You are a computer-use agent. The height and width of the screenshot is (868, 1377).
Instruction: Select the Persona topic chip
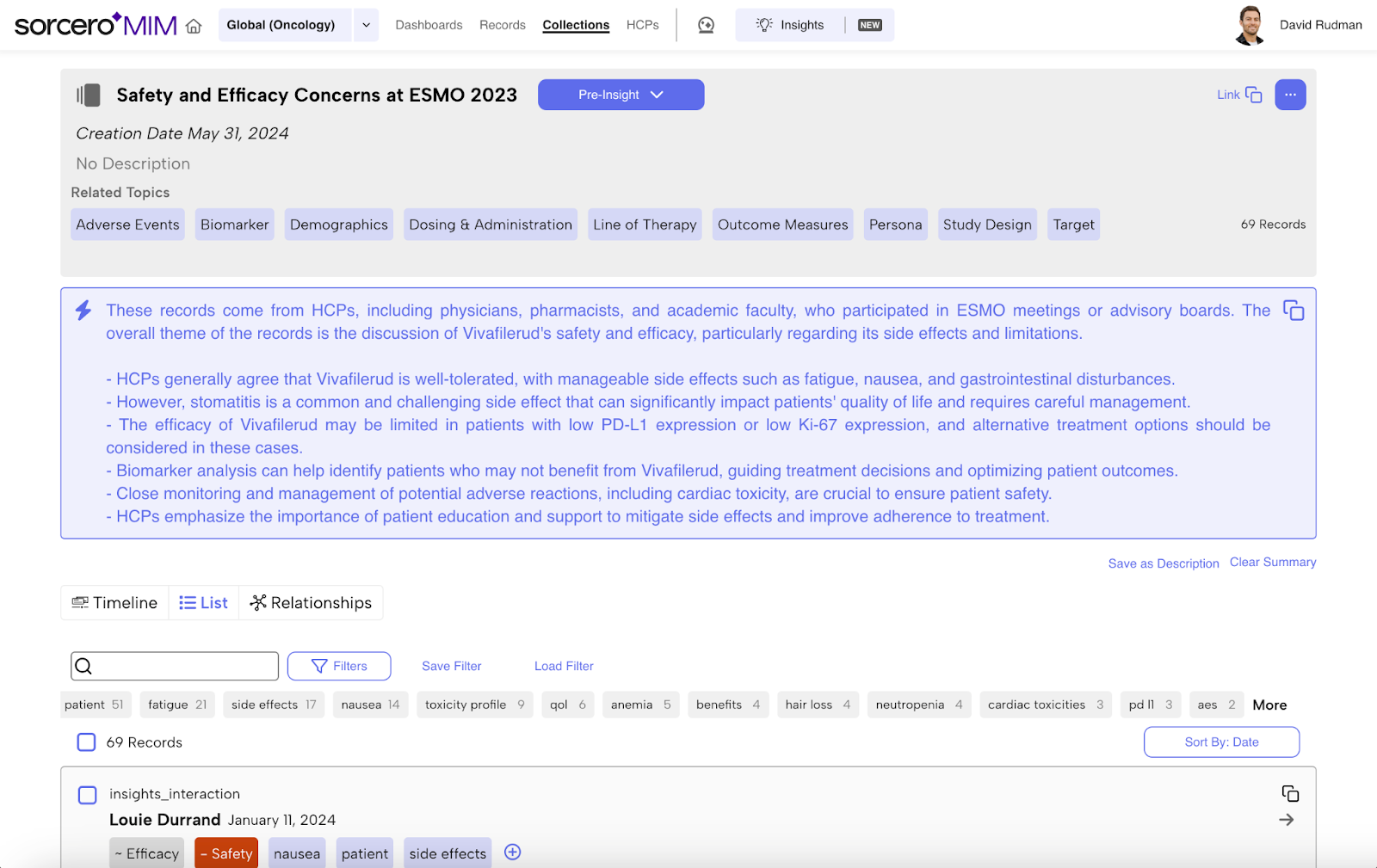tap(896, 225)
